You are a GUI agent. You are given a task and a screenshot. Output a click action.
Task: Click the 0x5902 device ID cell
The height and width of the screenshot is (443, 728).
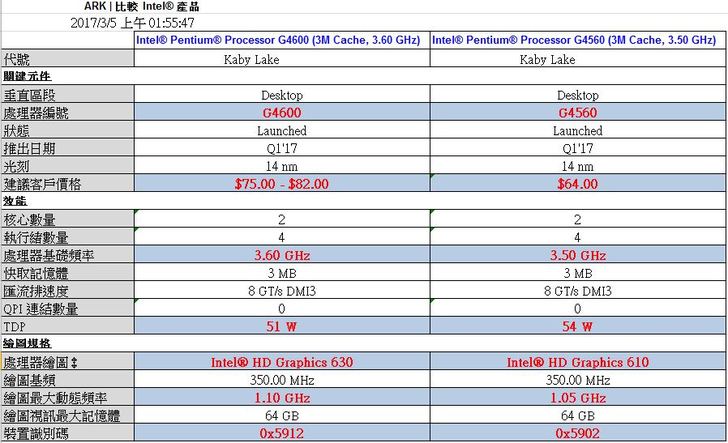point(578,433)
